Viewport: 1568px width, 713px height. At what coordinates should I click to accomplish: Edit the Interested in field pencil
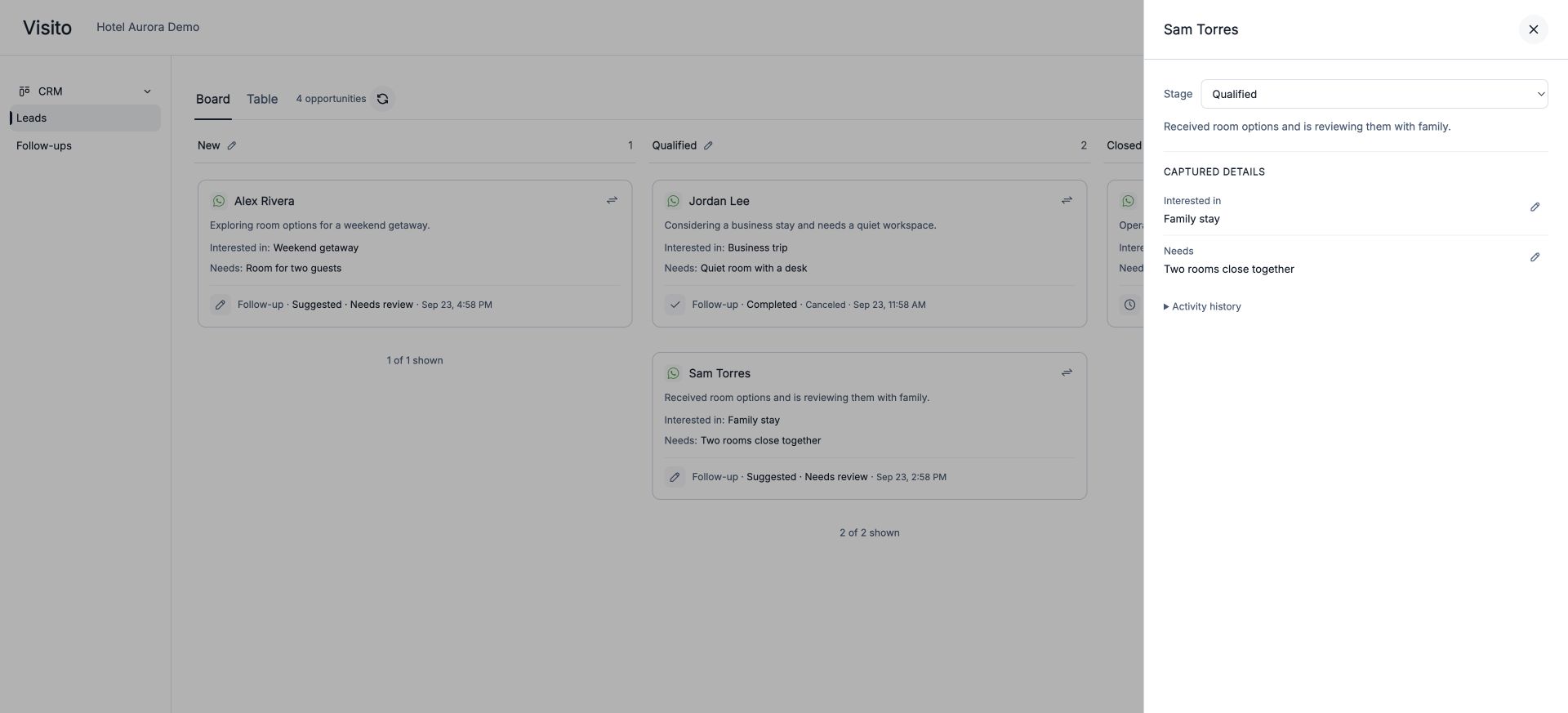tap(1535, 207)
